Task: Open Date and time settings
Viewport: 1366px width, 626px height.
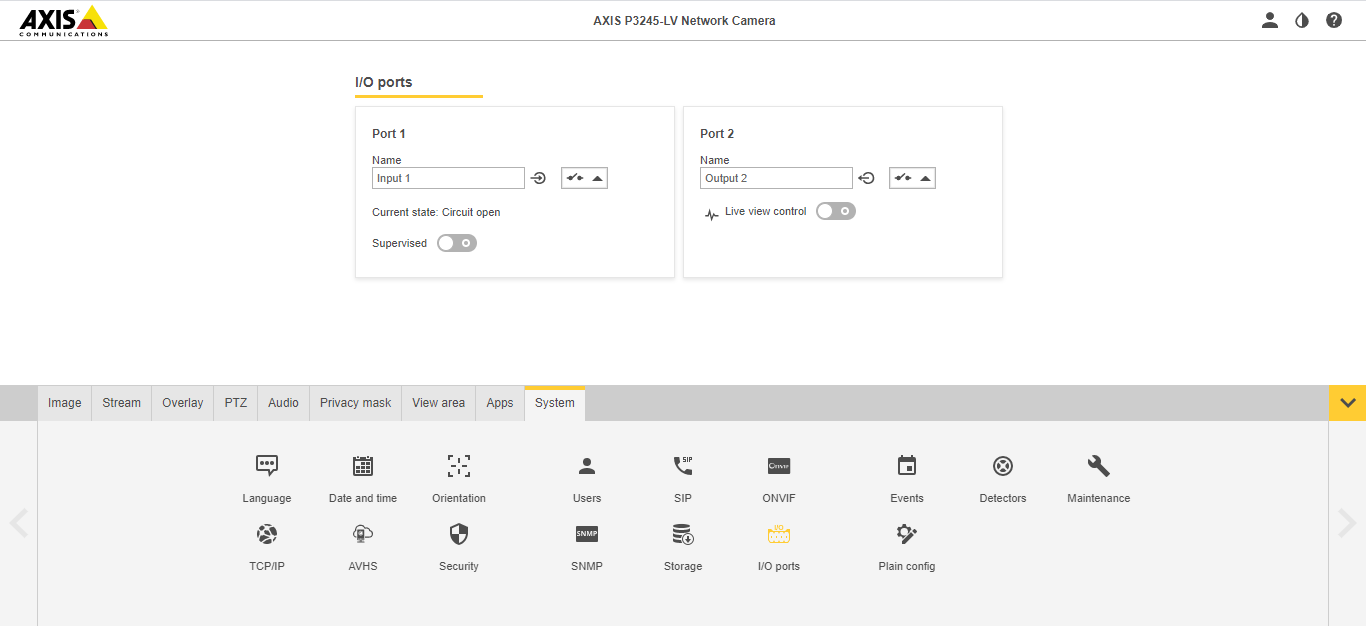Action: pos(363,465)
